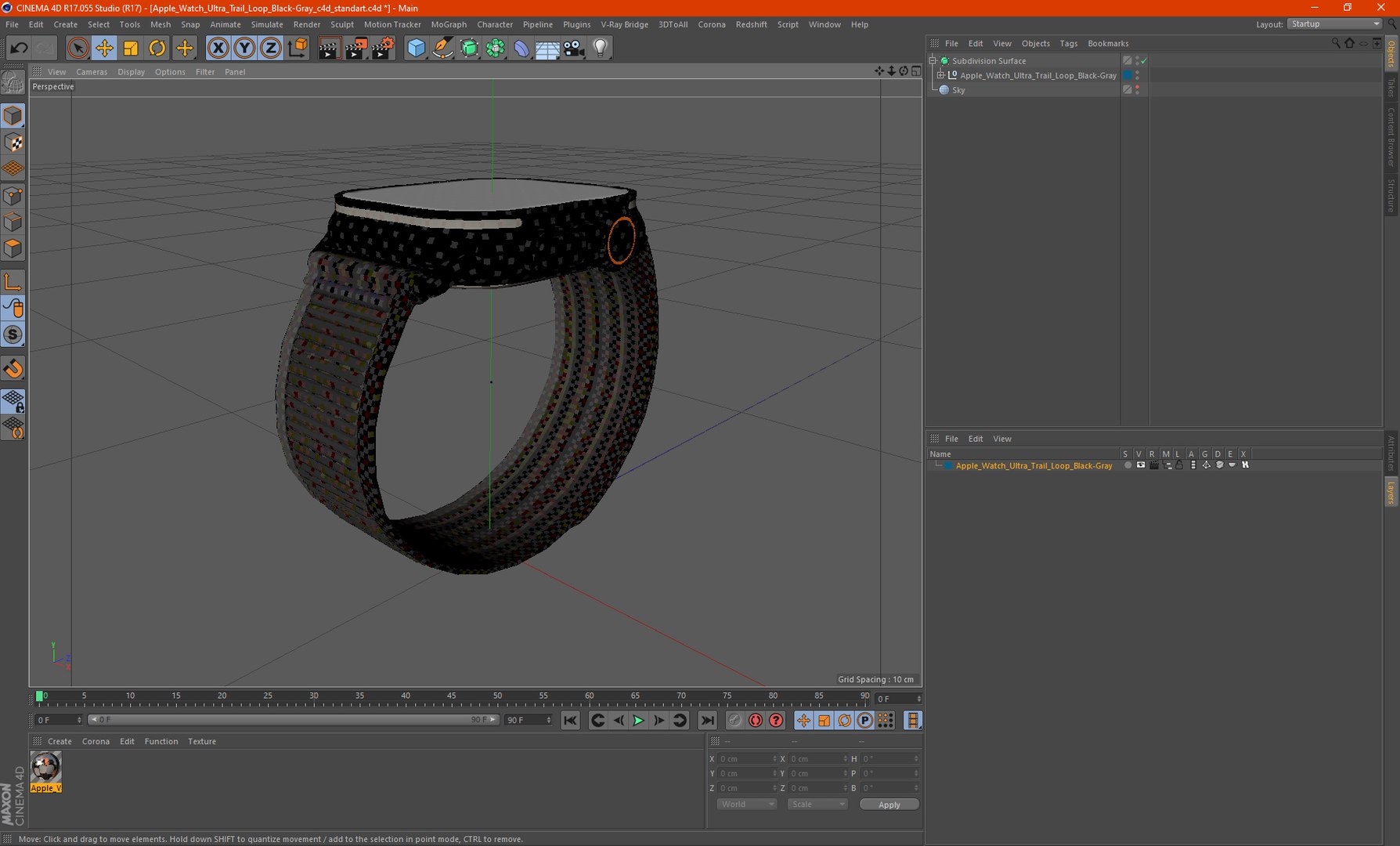
Task: Click the X position input field
Action: coord(747,759)
